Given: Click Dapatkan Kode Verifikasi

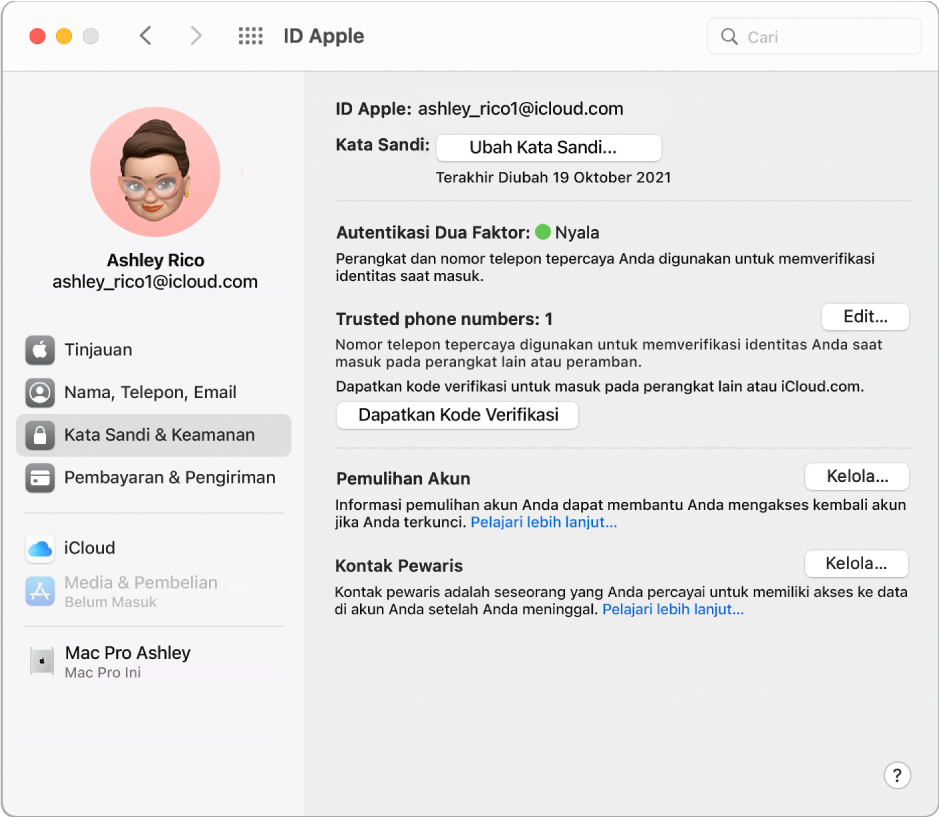Looking at the screenshot, I should pos(456,415).
